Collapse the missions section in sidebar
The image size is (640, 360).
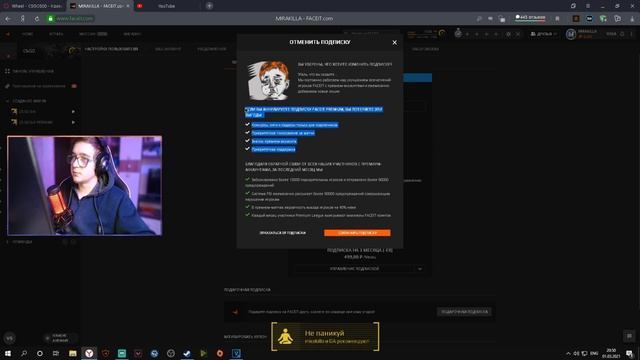point(26,101)
